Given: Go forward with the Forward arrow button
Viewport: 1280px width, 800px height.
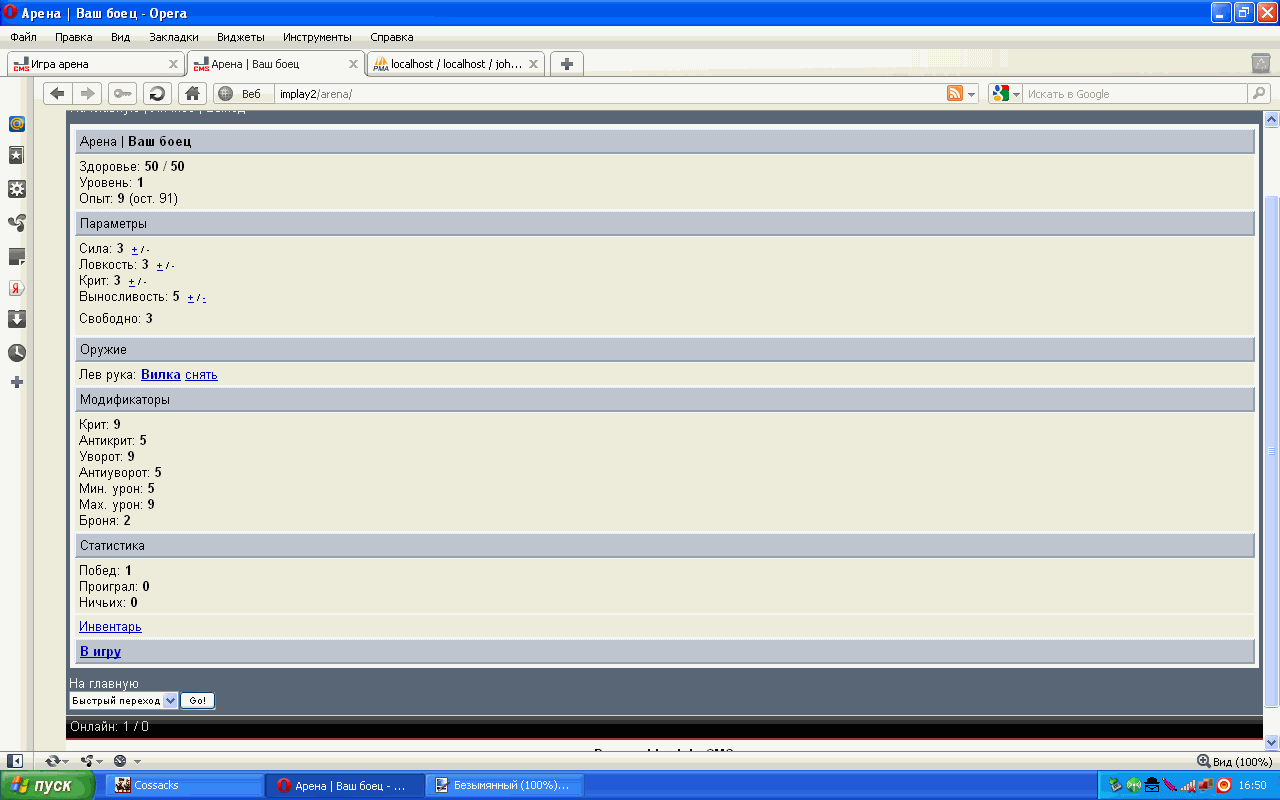Looking at the screenshot, I should tap(87, 93).
